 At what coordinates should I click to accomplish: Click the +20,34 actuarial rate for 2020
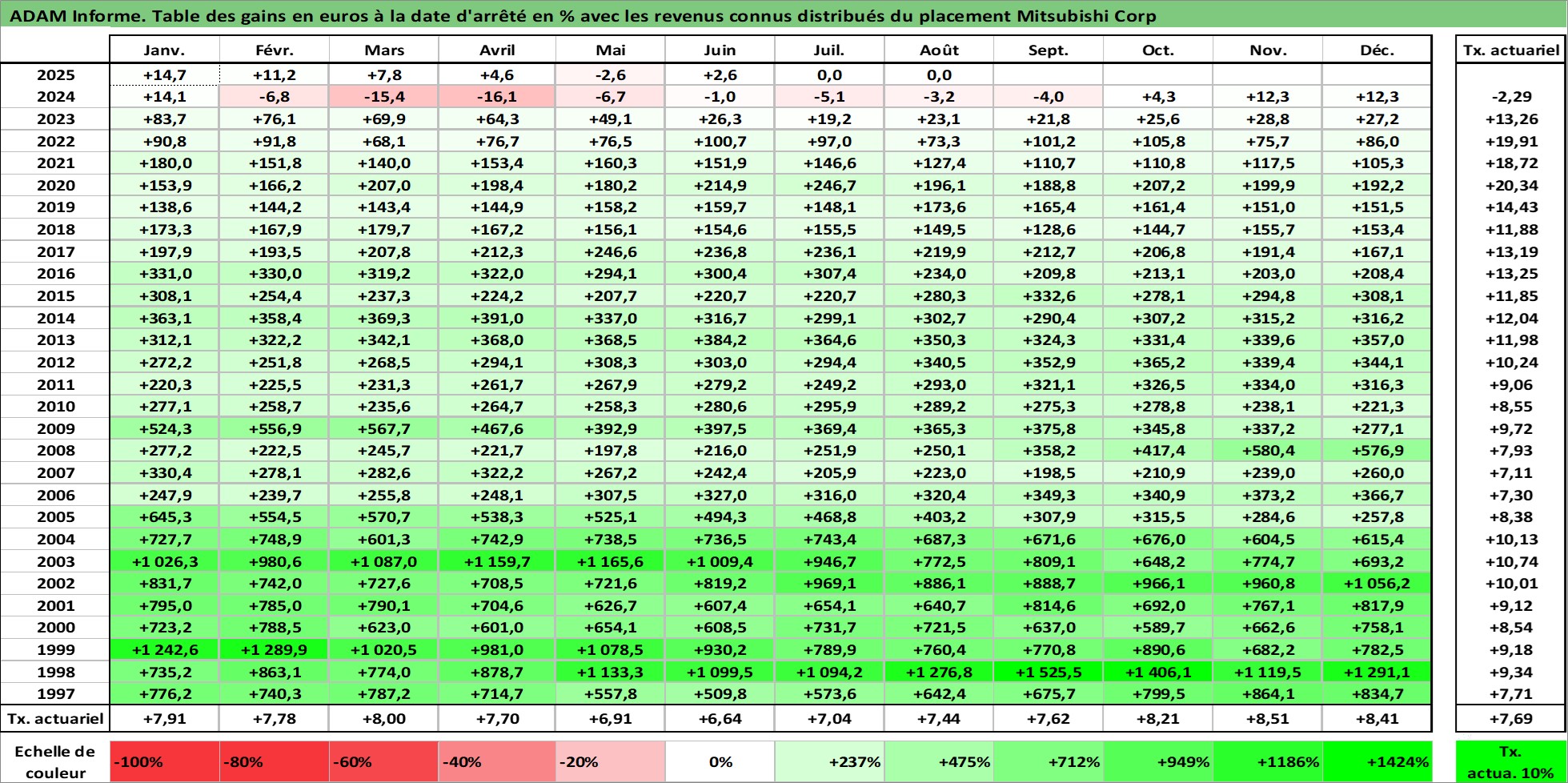point(1511,185)
